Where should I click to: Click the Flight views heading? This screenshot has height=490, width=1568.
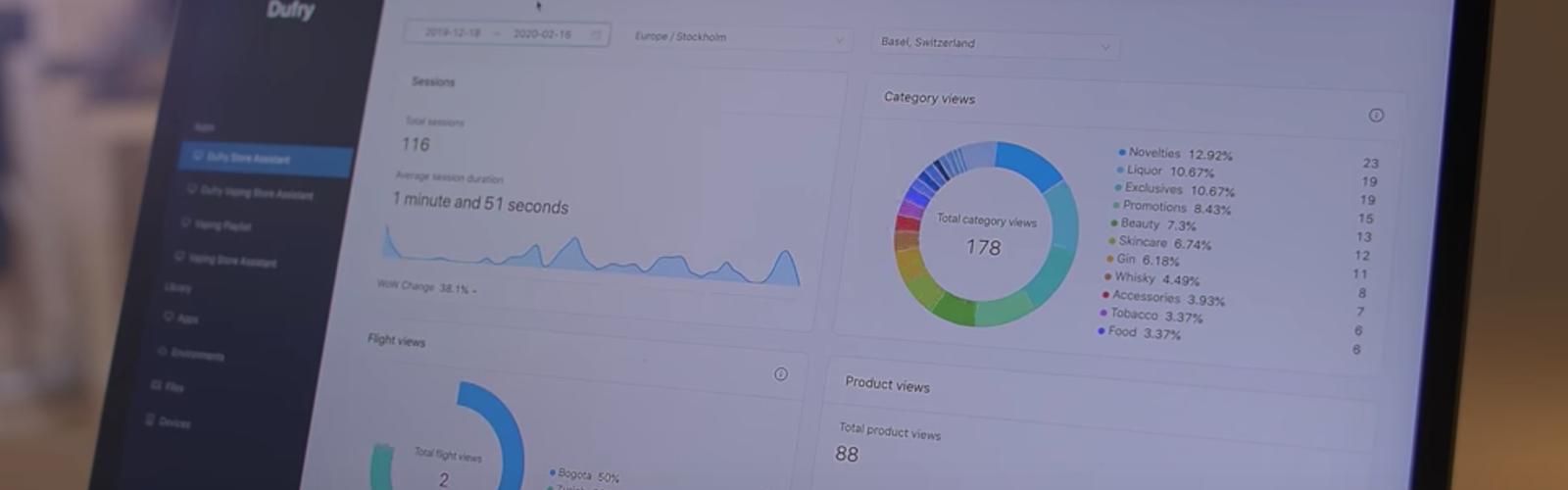coord(396,340)
